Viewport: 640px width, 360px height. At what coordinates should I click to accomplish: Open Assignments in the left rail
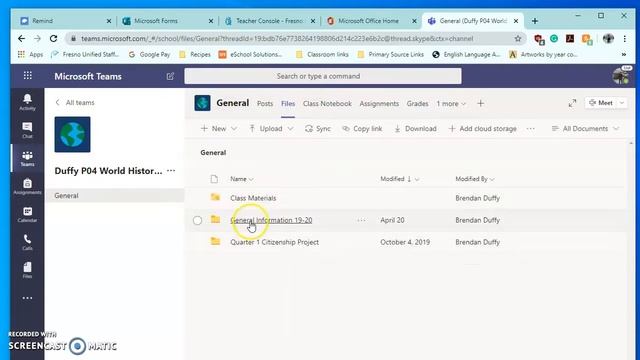pos(27,186)
